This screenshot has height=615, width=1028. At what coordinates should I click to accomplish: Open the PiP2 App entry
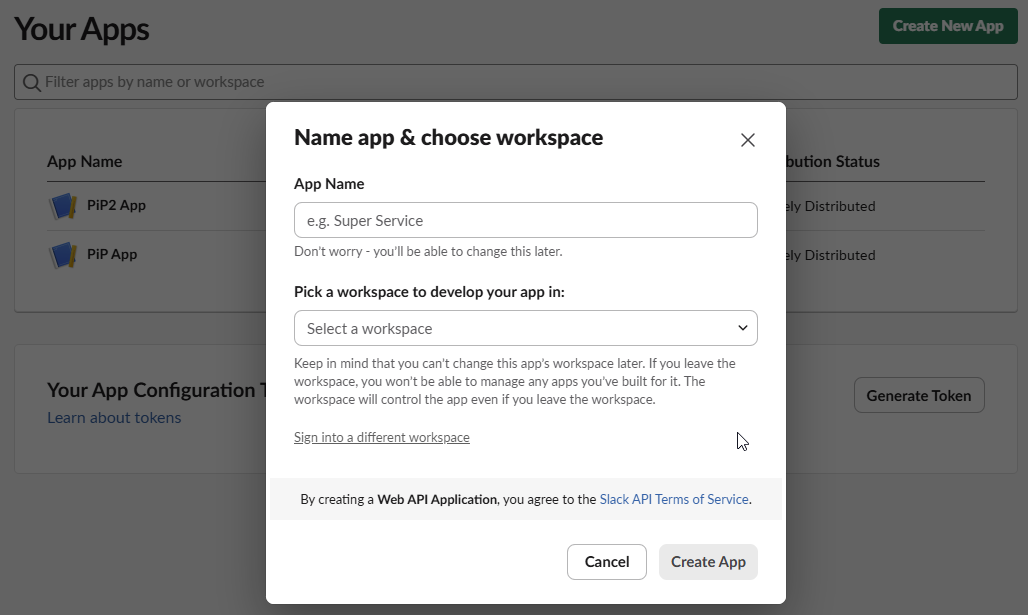[x=116, y=205]
